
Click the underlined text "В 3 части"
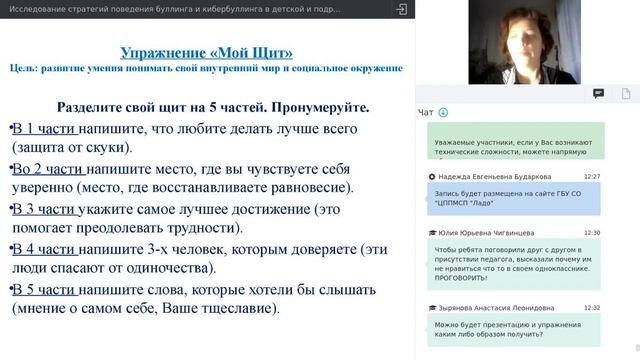tap(45, 209)
